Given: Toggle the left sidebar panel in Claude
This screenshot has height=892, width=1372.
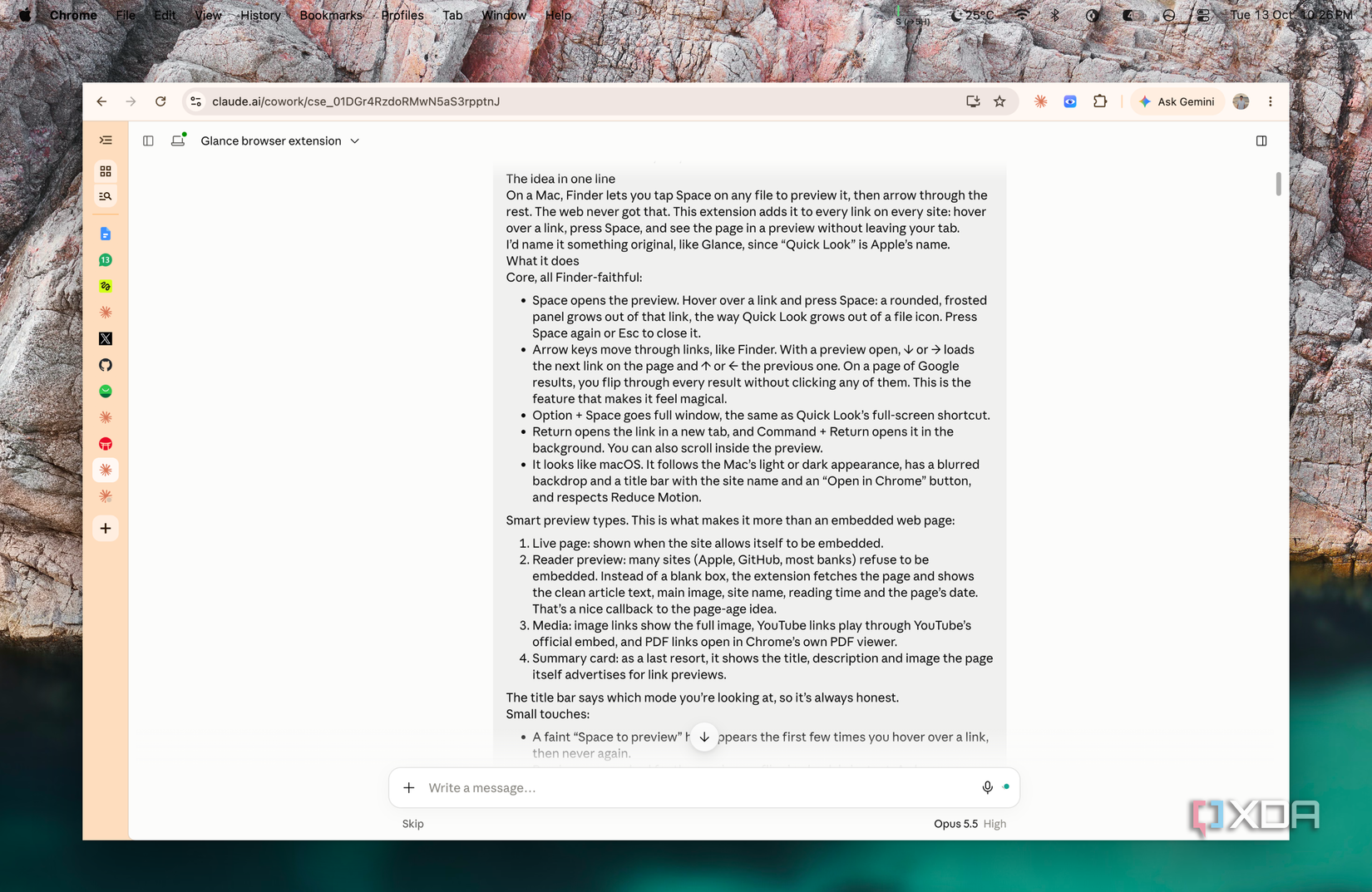Looking at the screenshot, I should [x=148, y=140].
